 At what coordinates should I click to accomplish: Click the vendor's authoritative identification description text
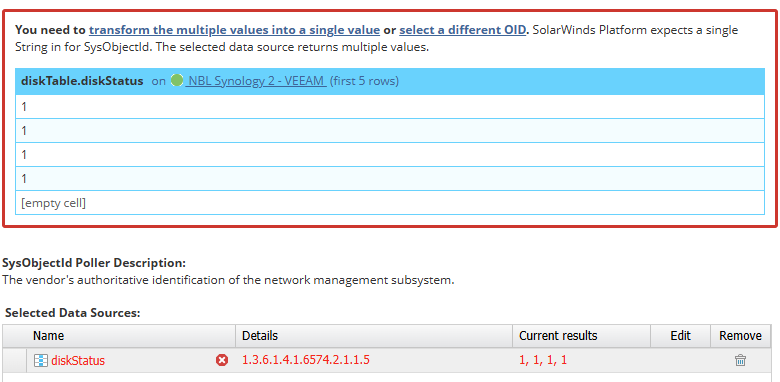228,280
